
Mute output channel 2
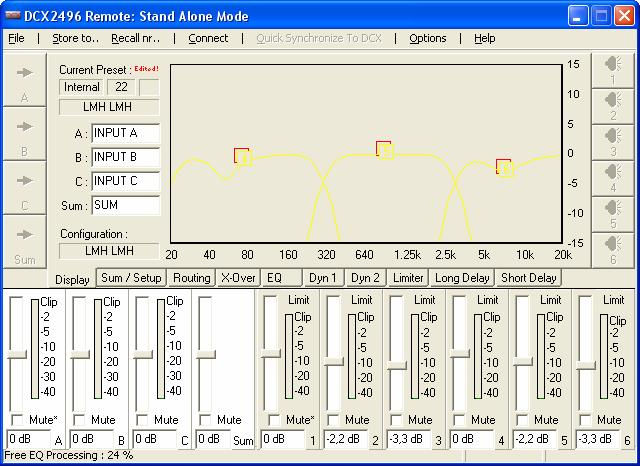click(x=333, y=419)
